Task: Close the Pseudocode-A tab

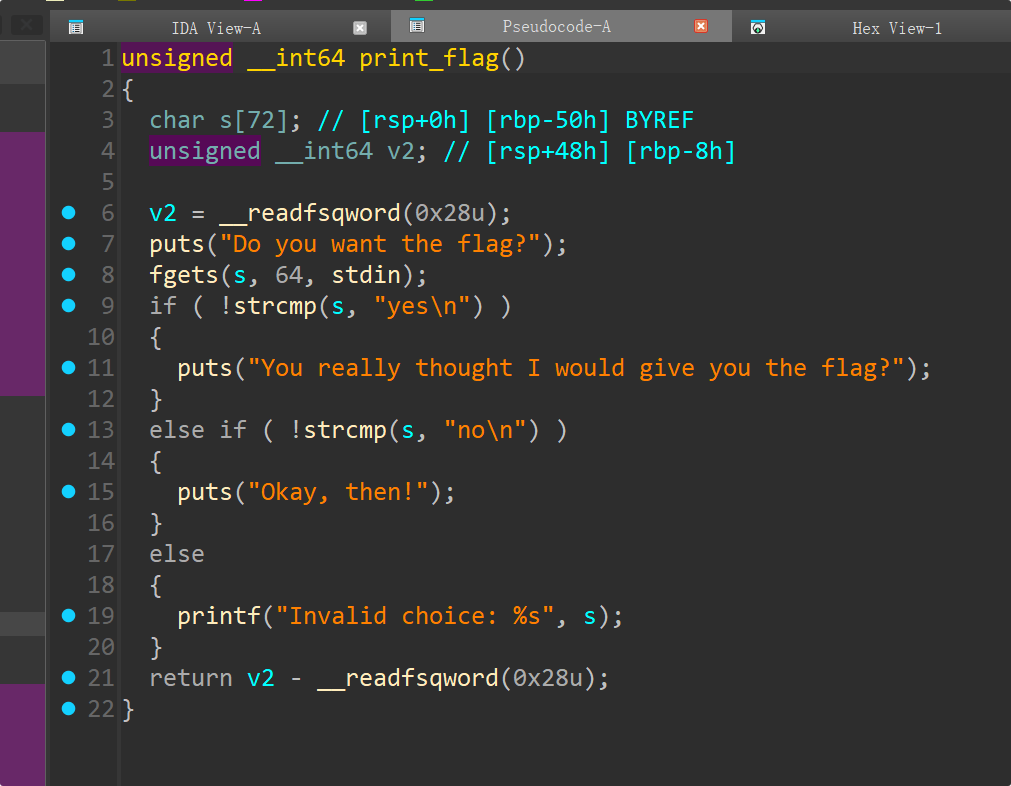Action: (x=701, y=26)
